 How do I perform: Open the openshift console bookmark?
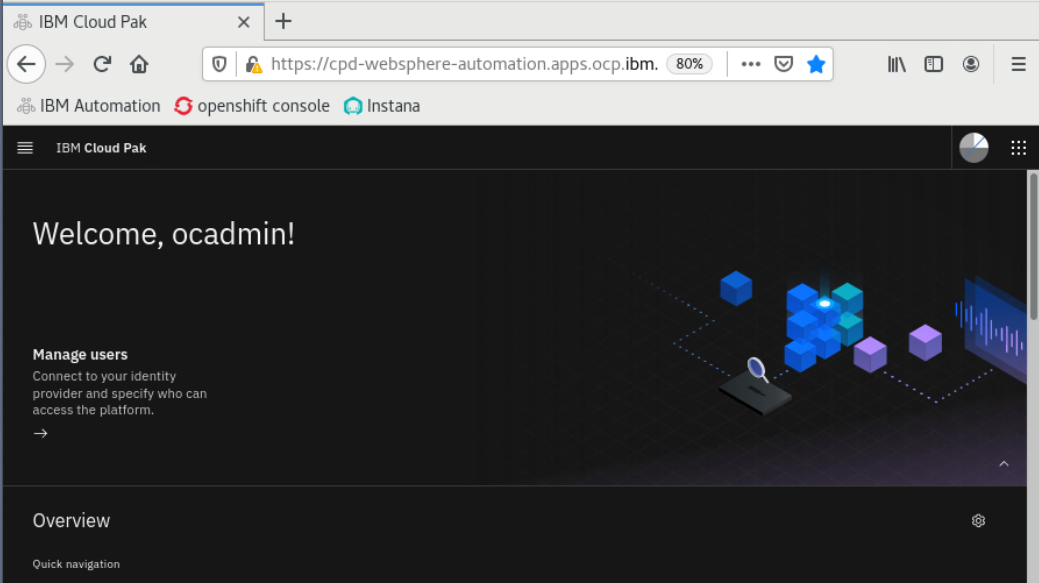[251, 105]
